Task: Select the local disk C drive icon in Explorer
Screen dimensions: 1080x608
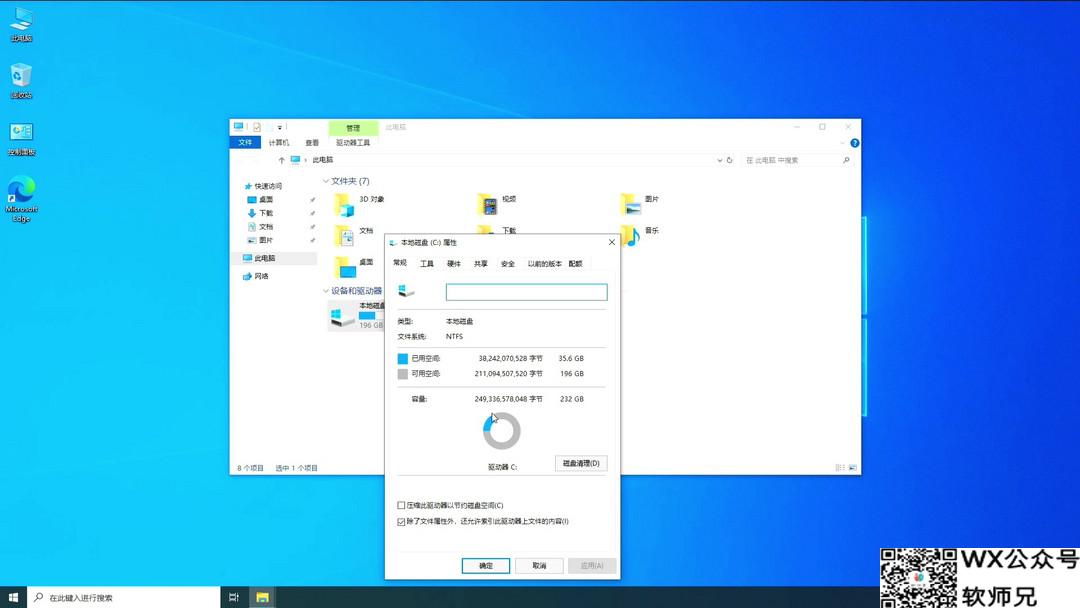Action: [342, 316]
